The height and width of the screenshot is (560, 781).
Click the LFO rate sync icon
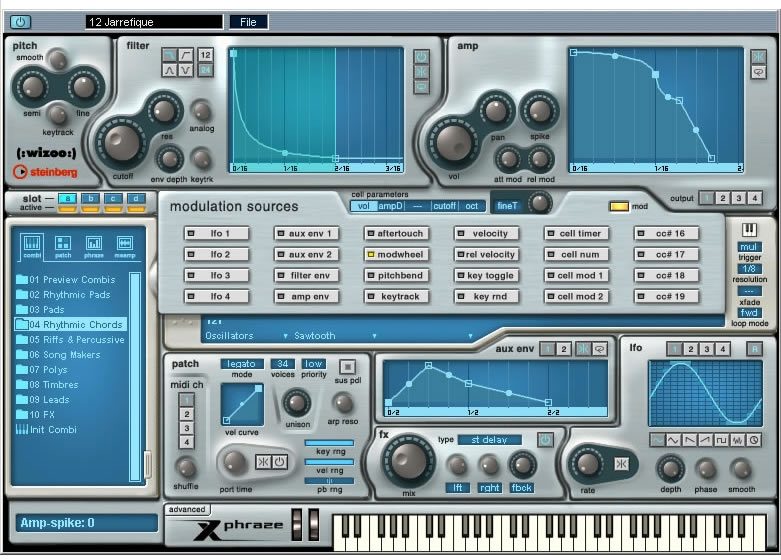[621, 464]
